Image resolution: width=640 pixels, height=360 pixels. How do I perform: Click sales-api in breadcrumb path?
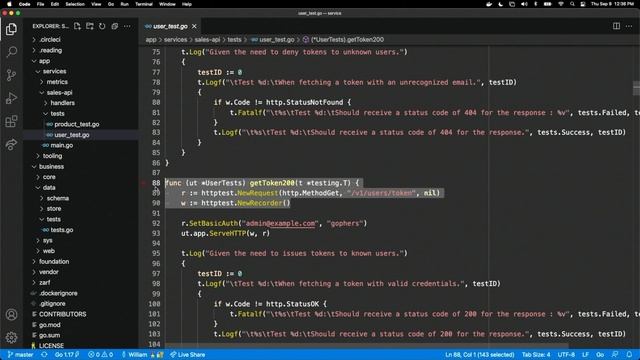207,40
